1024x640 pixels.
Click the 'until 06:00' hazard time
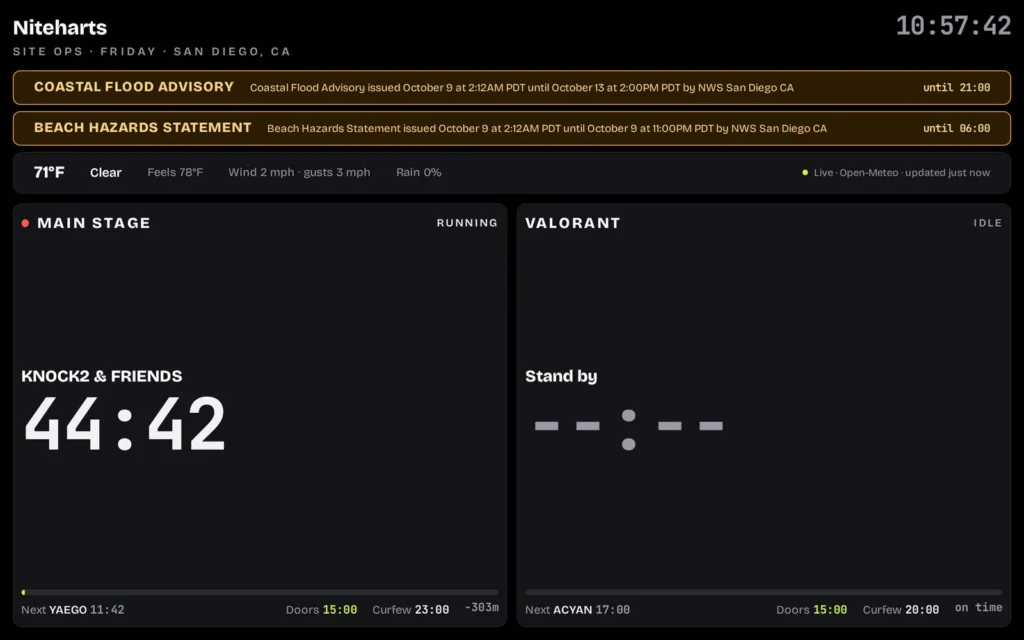(957, 128)
